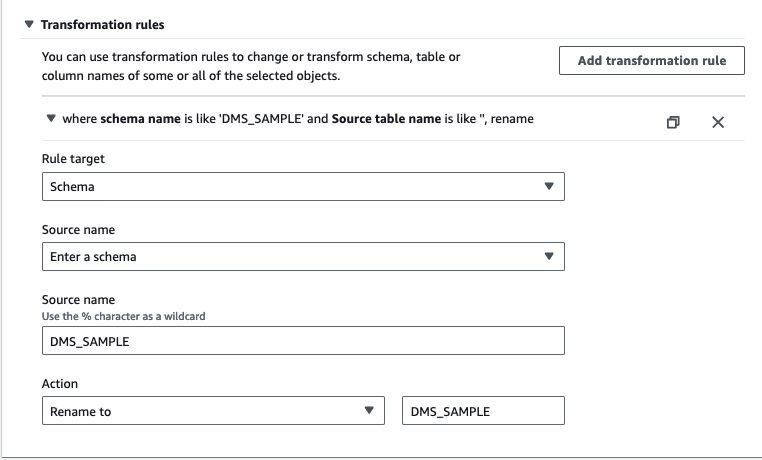This screenshot has width=762, height=460.
Task: Click the Action dropdown arrow icon
Action: [369, 411]
